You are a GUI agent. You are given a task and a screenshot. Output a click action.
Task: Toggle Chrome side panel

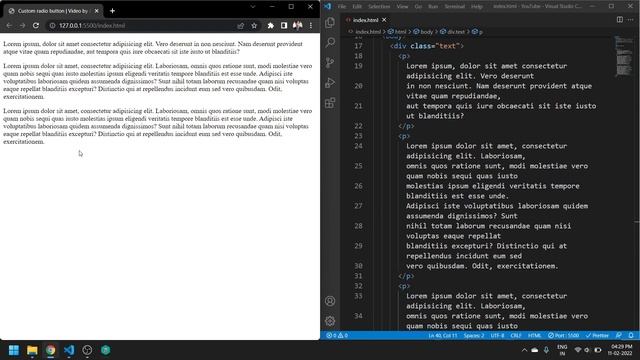coord(284,25)
